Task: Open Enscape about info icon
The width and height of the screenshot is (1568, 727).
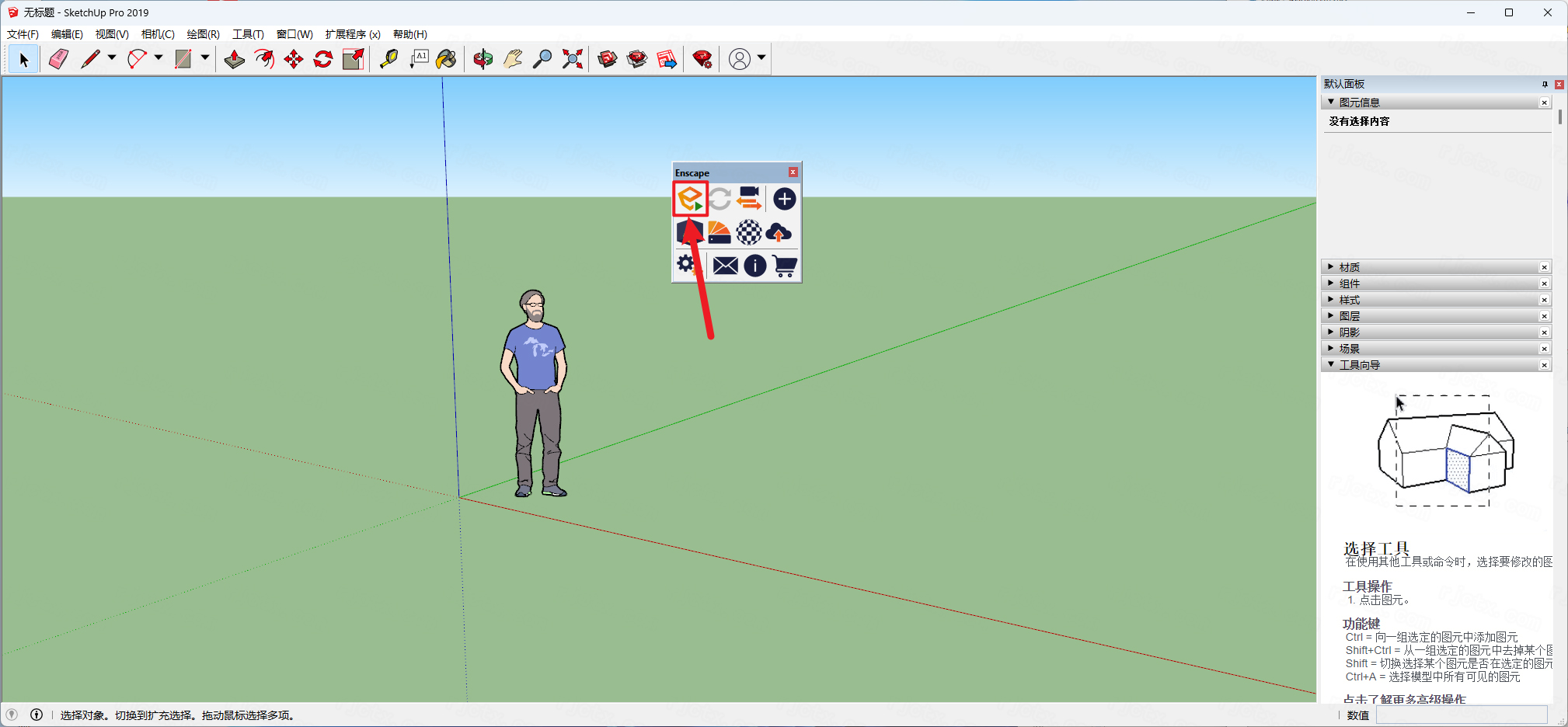Action: click(x=755, y=266)
